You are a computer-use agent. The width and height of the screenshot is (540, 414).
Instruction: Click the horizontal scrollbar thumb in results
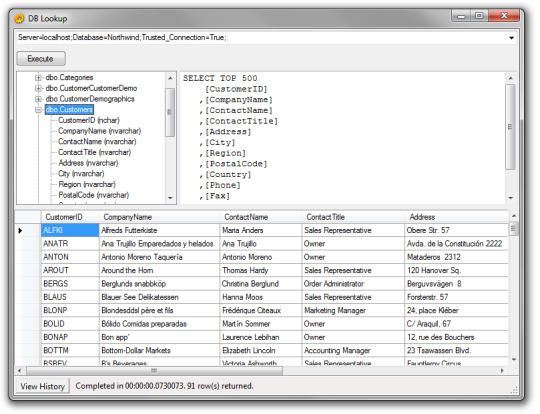click(154, 371)
